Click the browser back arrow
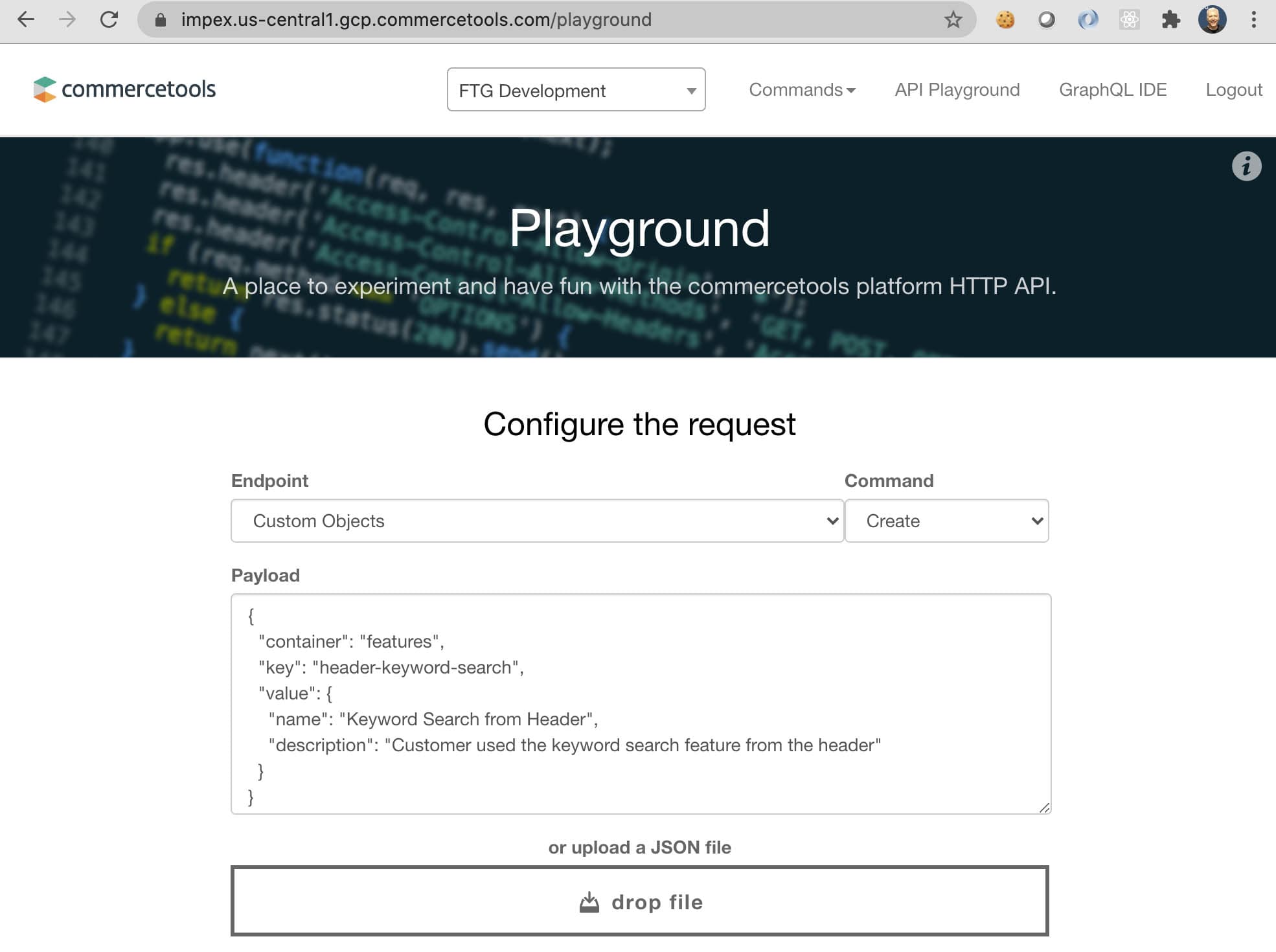This screenshot has width=1276, height=952. 26,19
